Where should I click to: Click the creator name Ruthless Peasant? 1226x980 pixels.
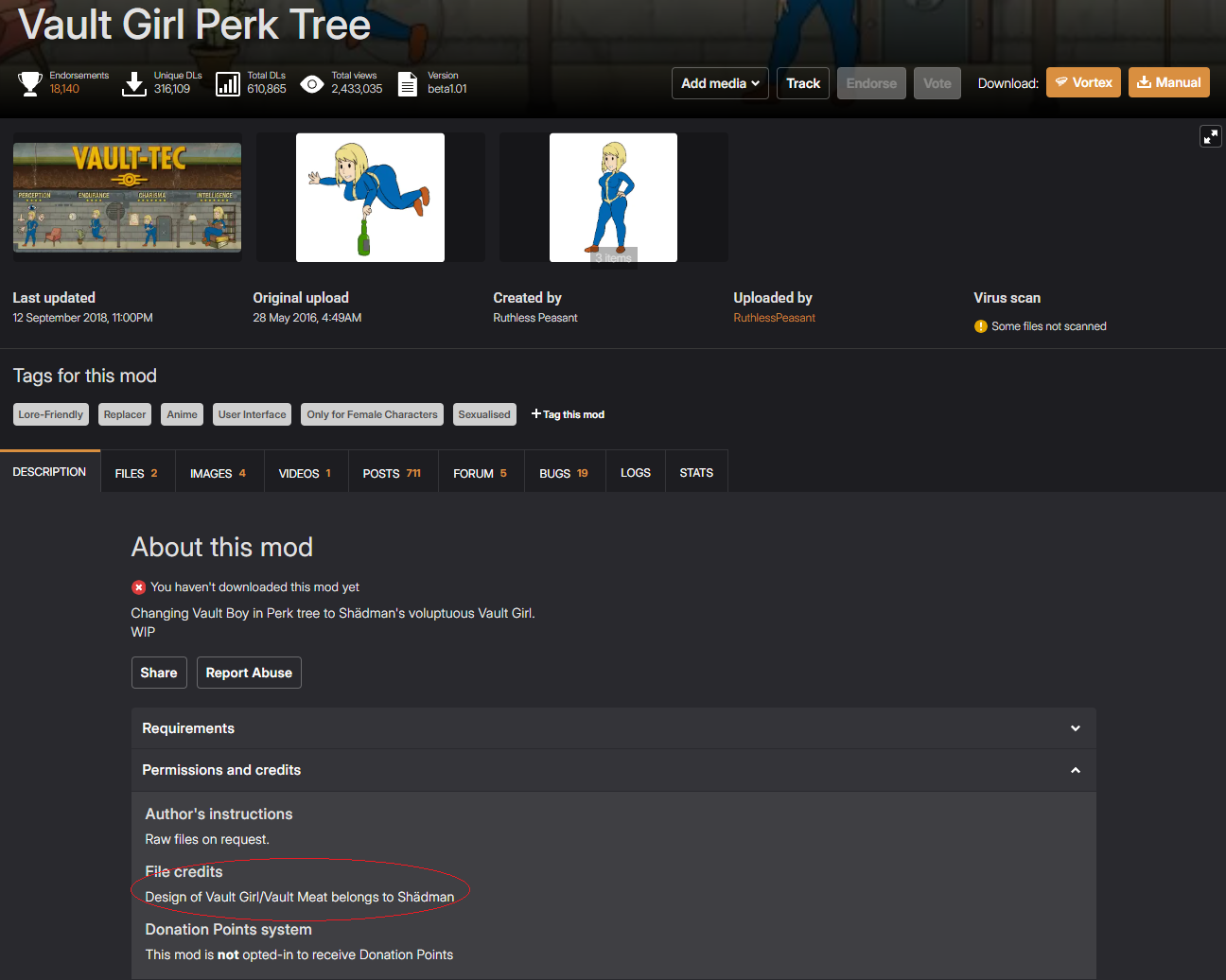[535, 318]
